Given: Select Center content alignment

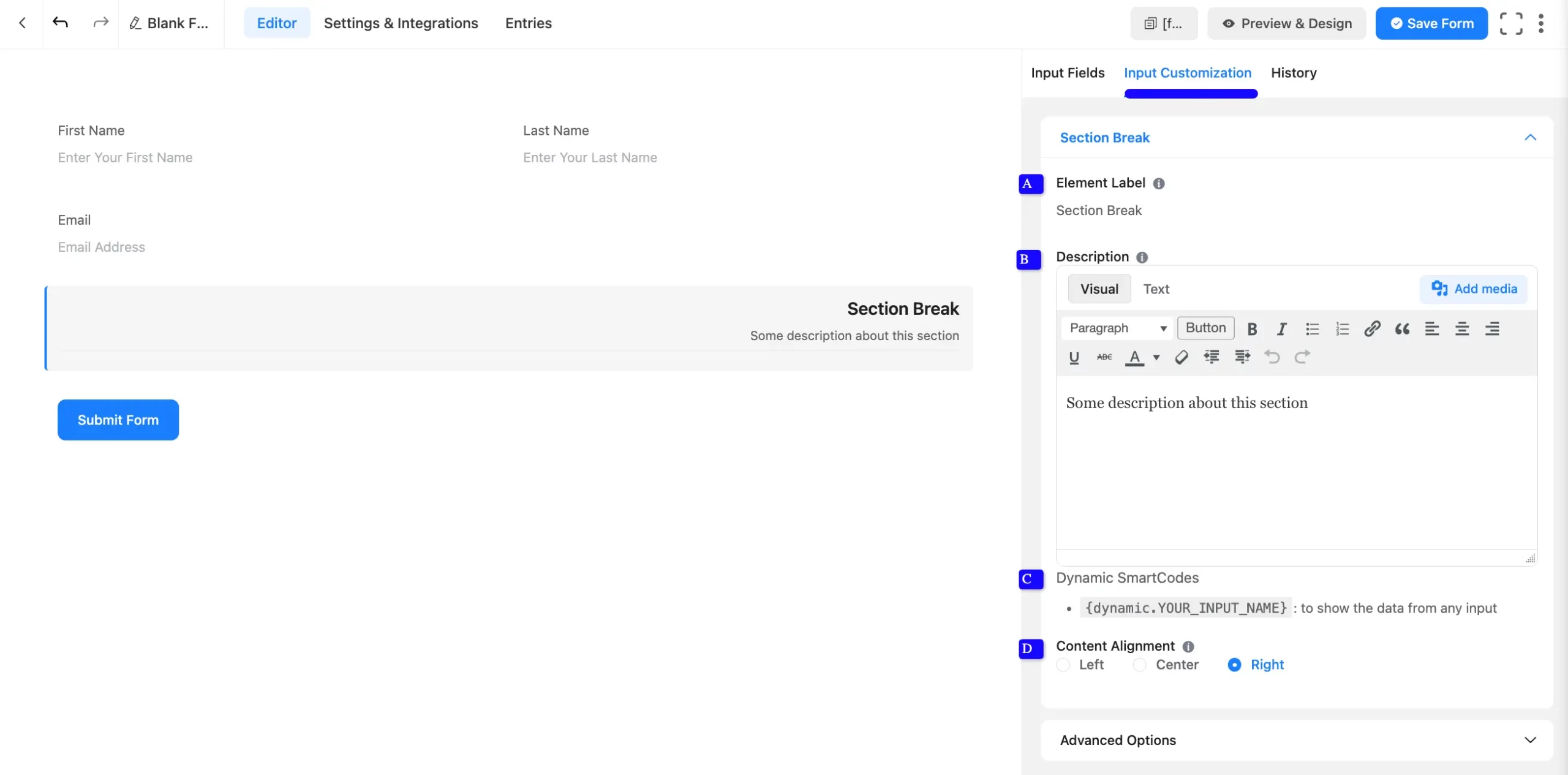Looking at the screenshot, I should tap(1139, 665).
